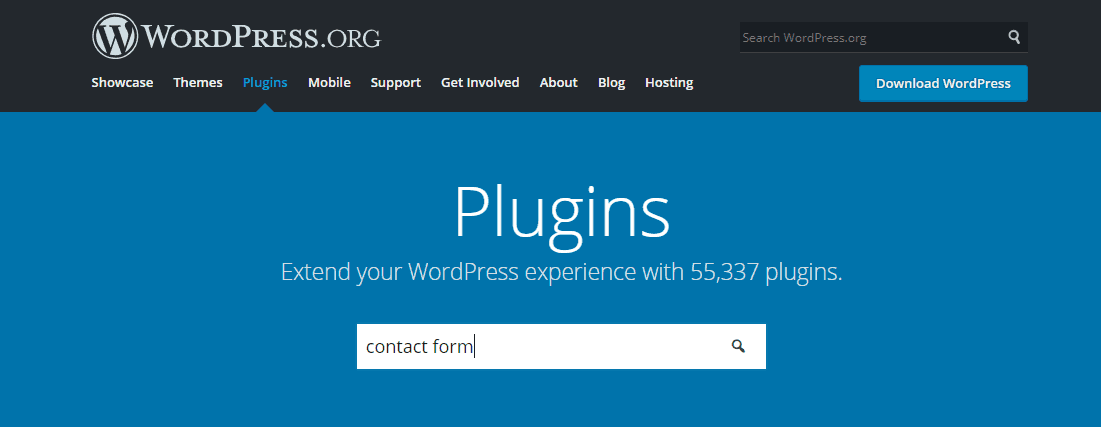Select the Plugins navigation tab

point(265,83)
